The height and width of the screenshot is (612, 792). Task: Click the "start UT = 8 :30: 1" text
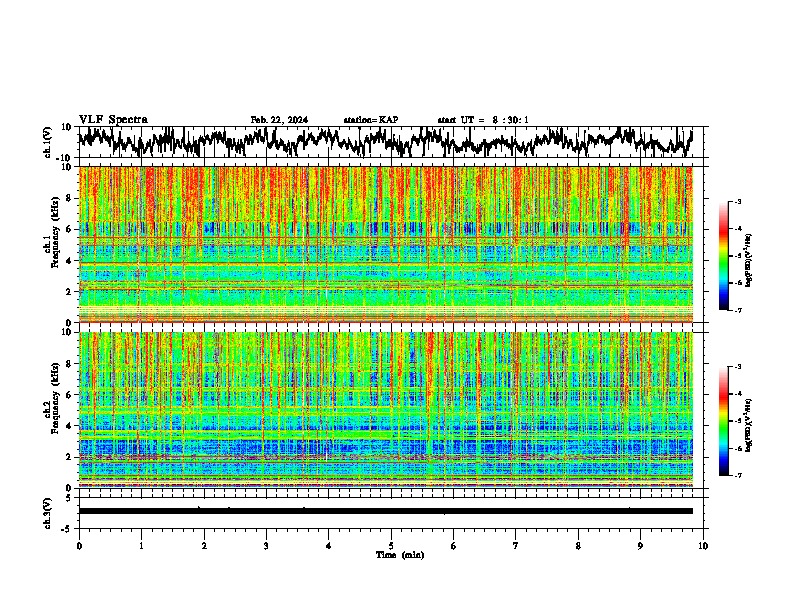click(483, 120)
